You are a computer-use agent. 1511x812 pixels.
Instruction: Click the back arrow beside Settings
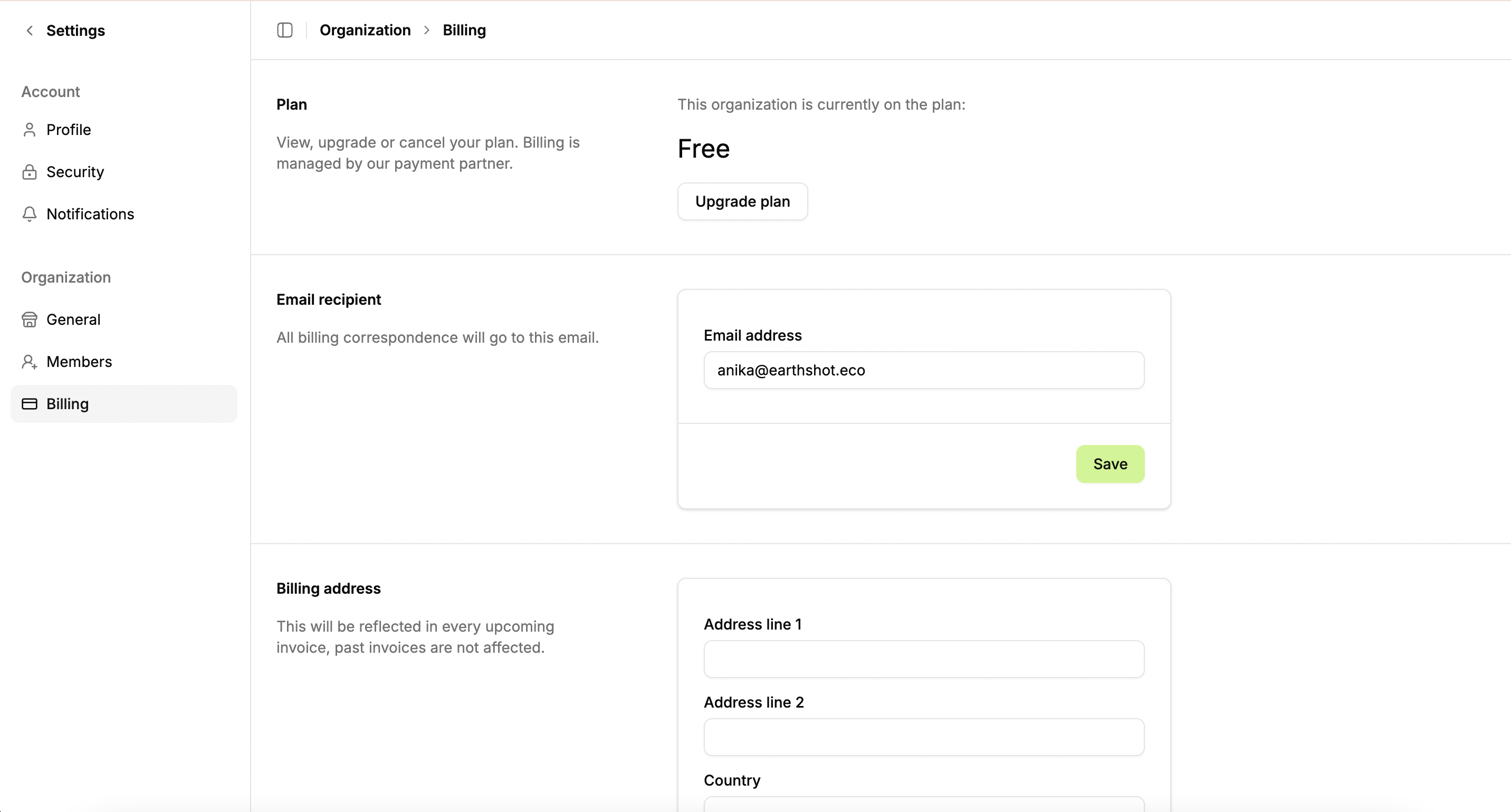click(30, 31)
